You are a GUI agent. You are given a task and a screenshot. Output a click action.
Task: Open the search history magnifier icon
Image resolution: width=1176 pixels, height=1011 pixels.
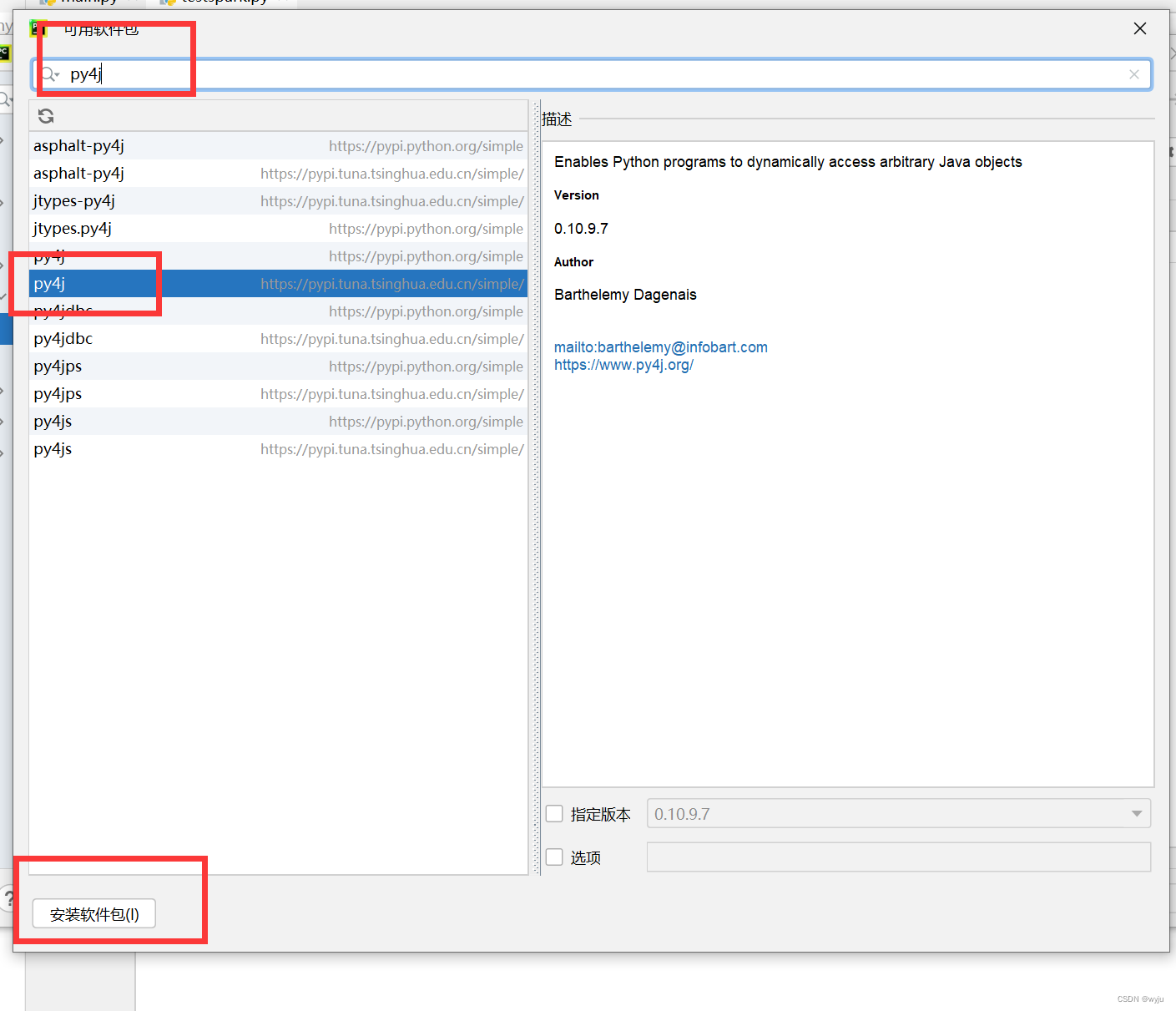click(x=50, y=74)
